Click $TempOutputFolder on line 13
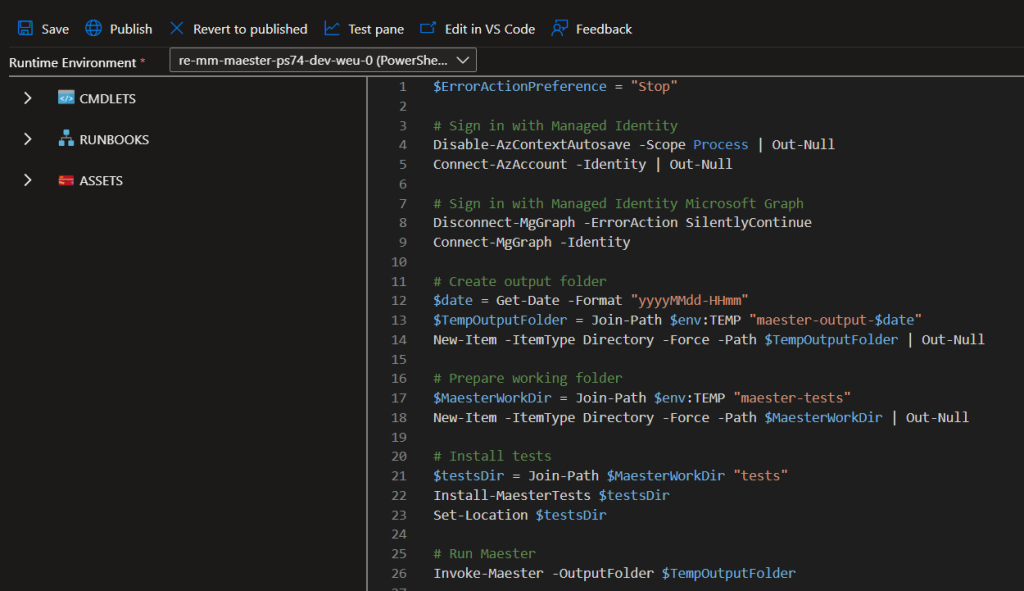The image size is (1024, 591). tap(500, 320)
